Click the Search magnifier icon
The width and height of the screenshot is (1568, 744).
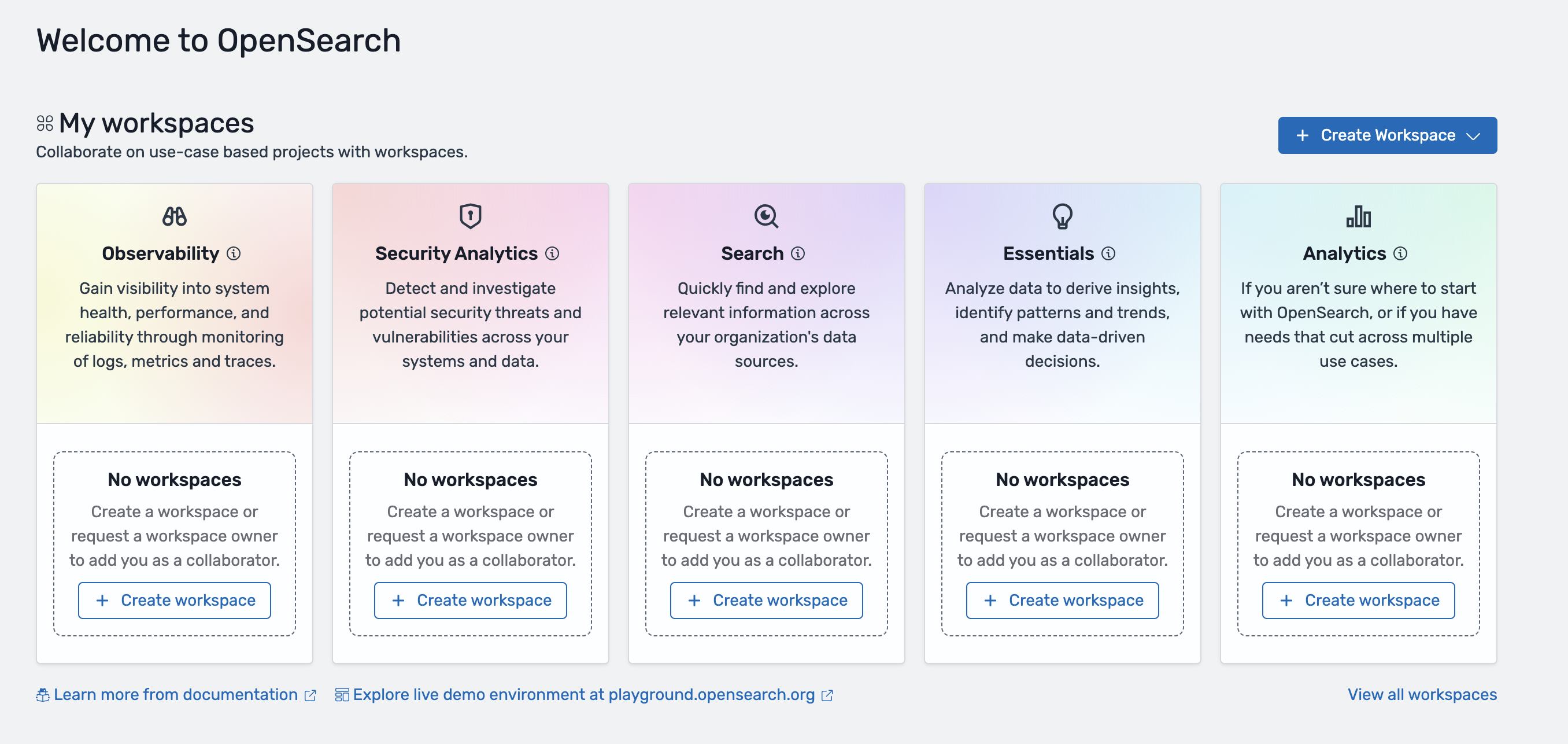765,216
